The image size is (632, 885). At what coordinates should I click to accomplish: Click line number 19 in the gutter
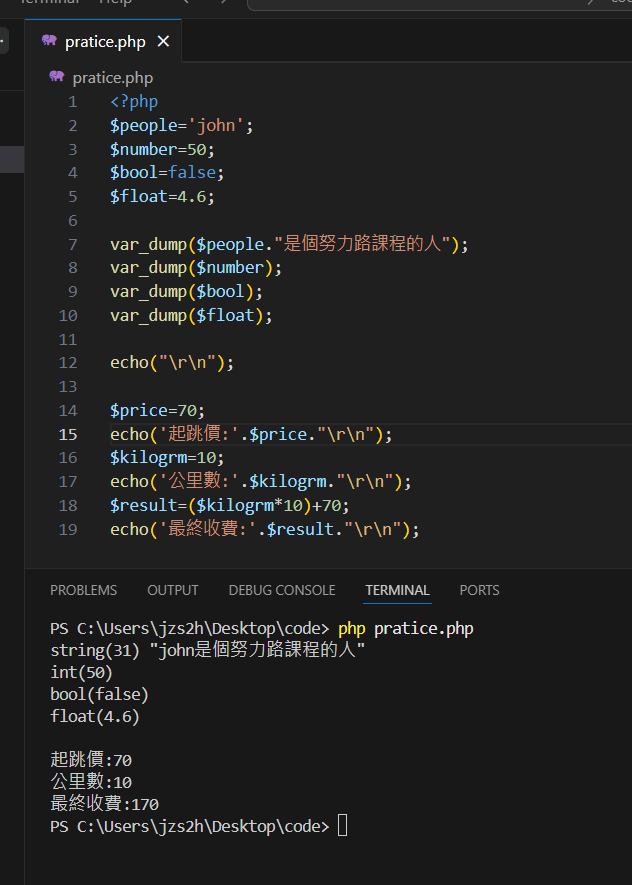(68, 529)
